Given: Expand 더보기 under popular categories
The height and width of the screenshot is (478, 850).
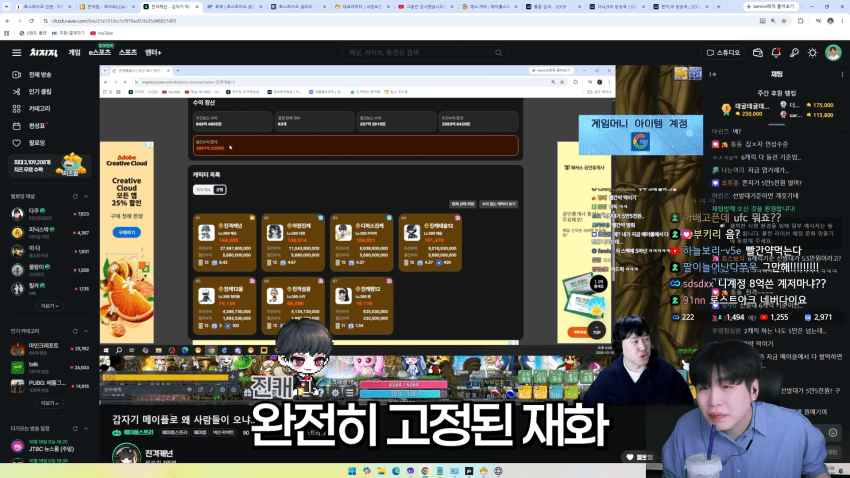Looking at the screenshot, I should pyautogui.click(x=49, y=403).
